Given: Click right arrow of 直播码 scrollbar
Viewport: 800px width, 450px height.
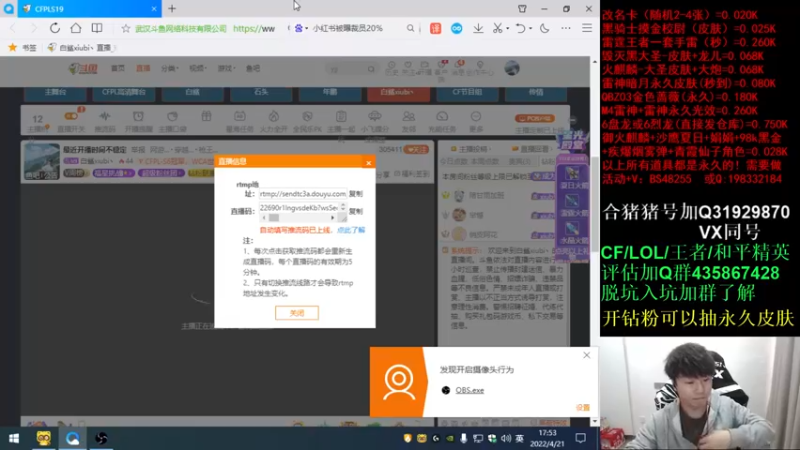Looking at the screenshot, I should point(333,218).
